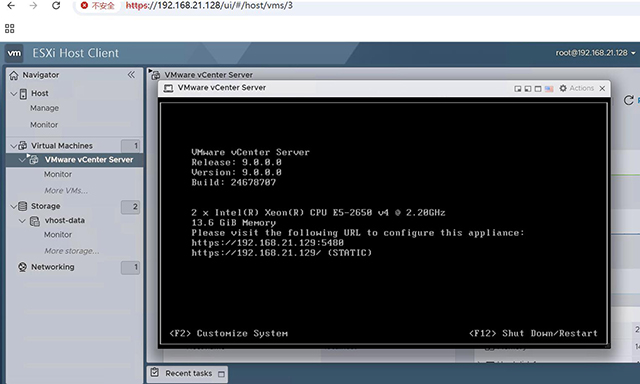Click the refresh icon right of console

coord(629,100)
